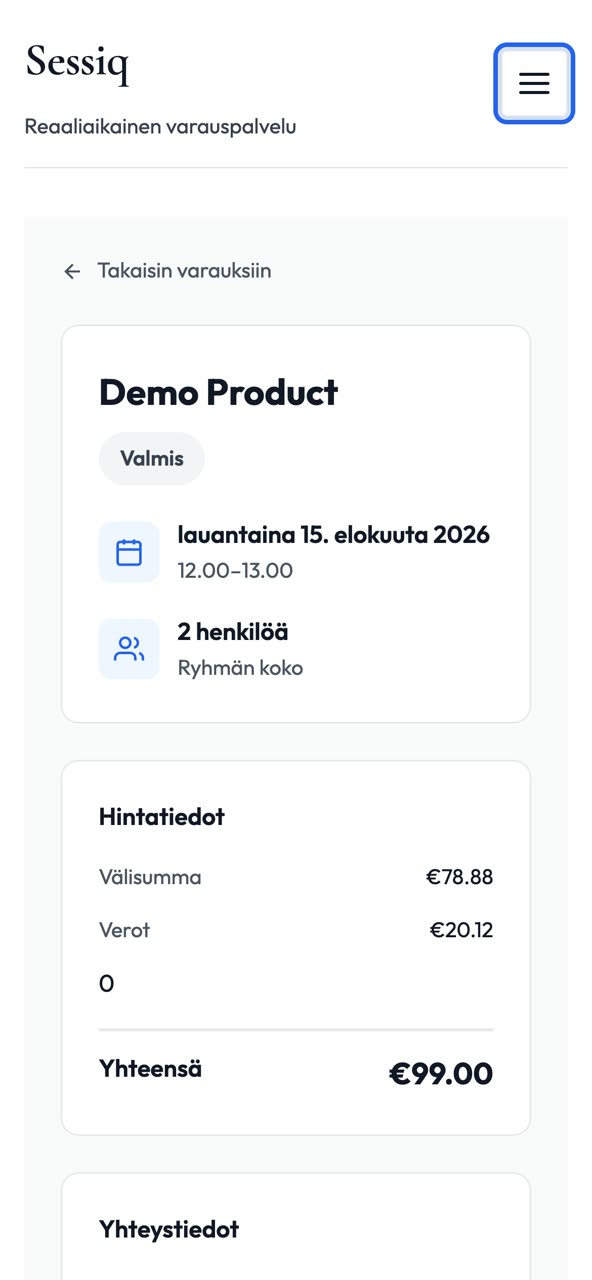592x1280 pixels.
Task: Click the Sessiq logo
Action: tap(77, 62)
